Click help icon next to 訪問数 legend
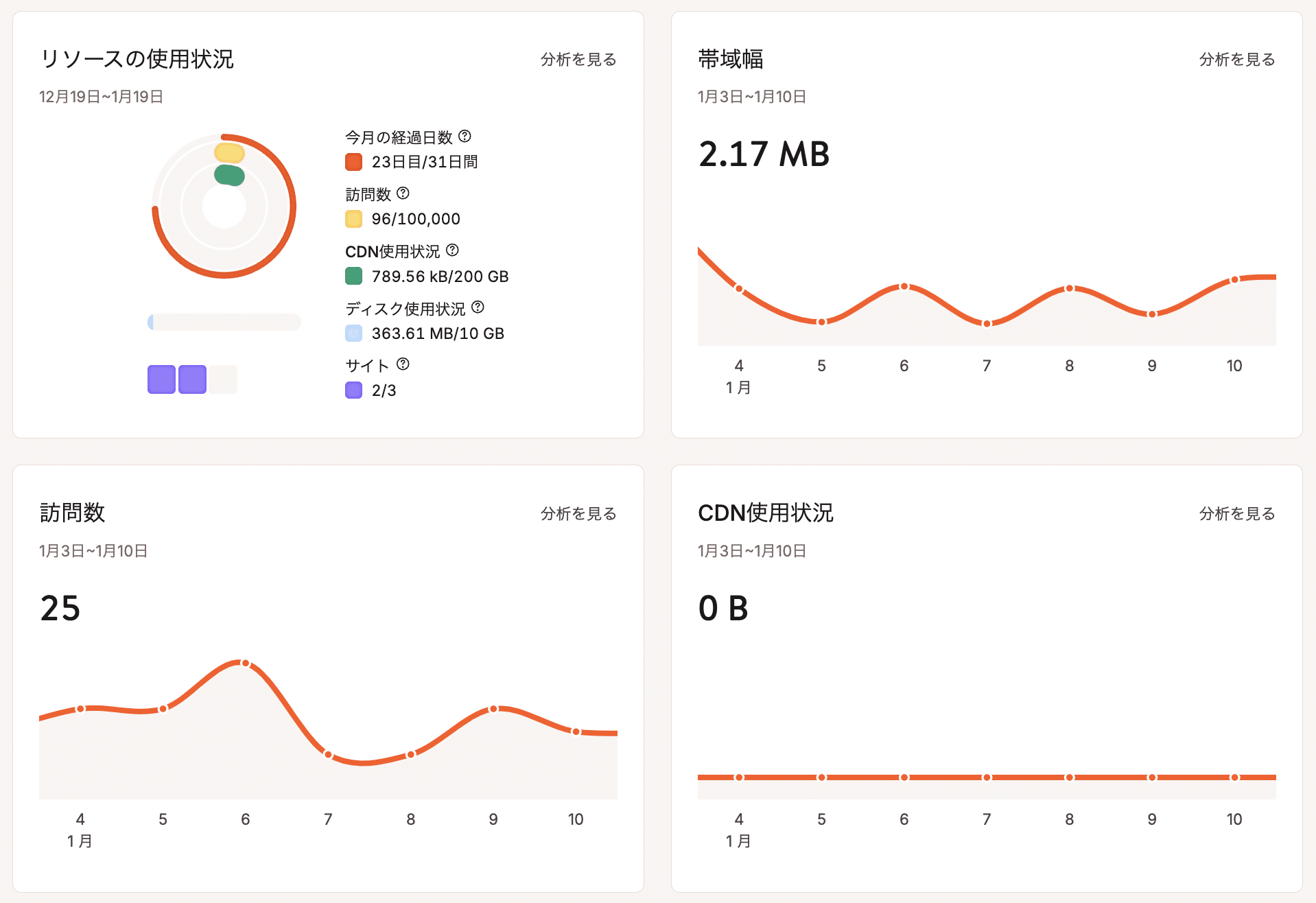The width and height of the screenshot is (1316, 903). point(403,193)
